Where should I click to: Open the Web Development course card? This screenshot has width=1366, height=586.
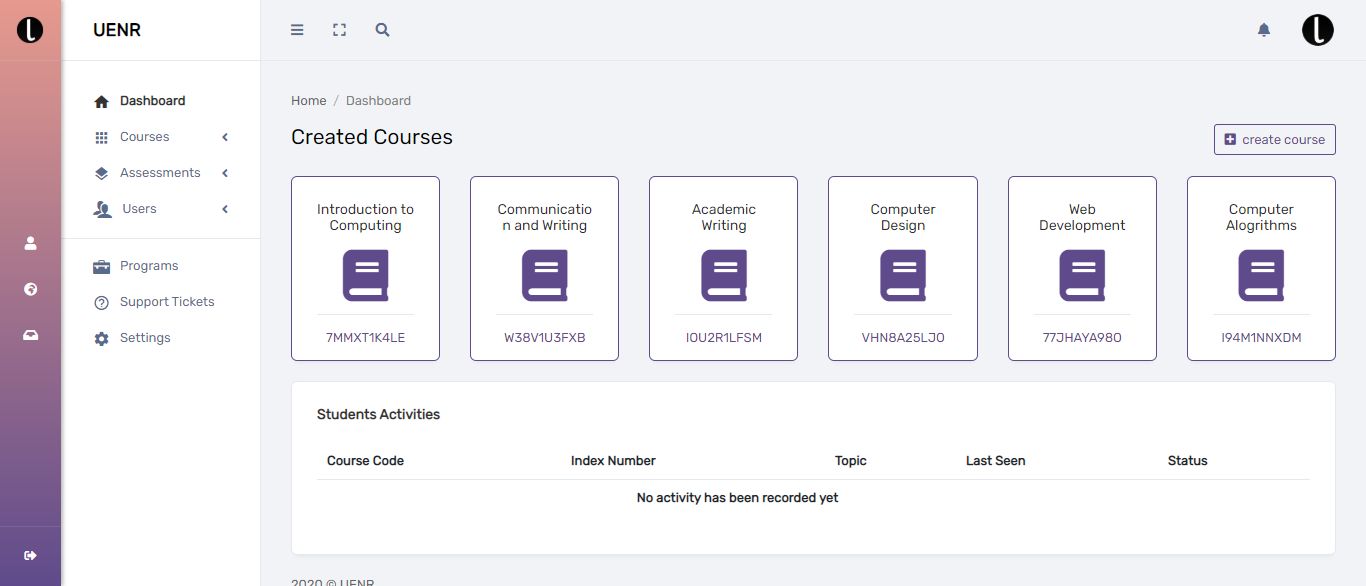click(1082, 268)
